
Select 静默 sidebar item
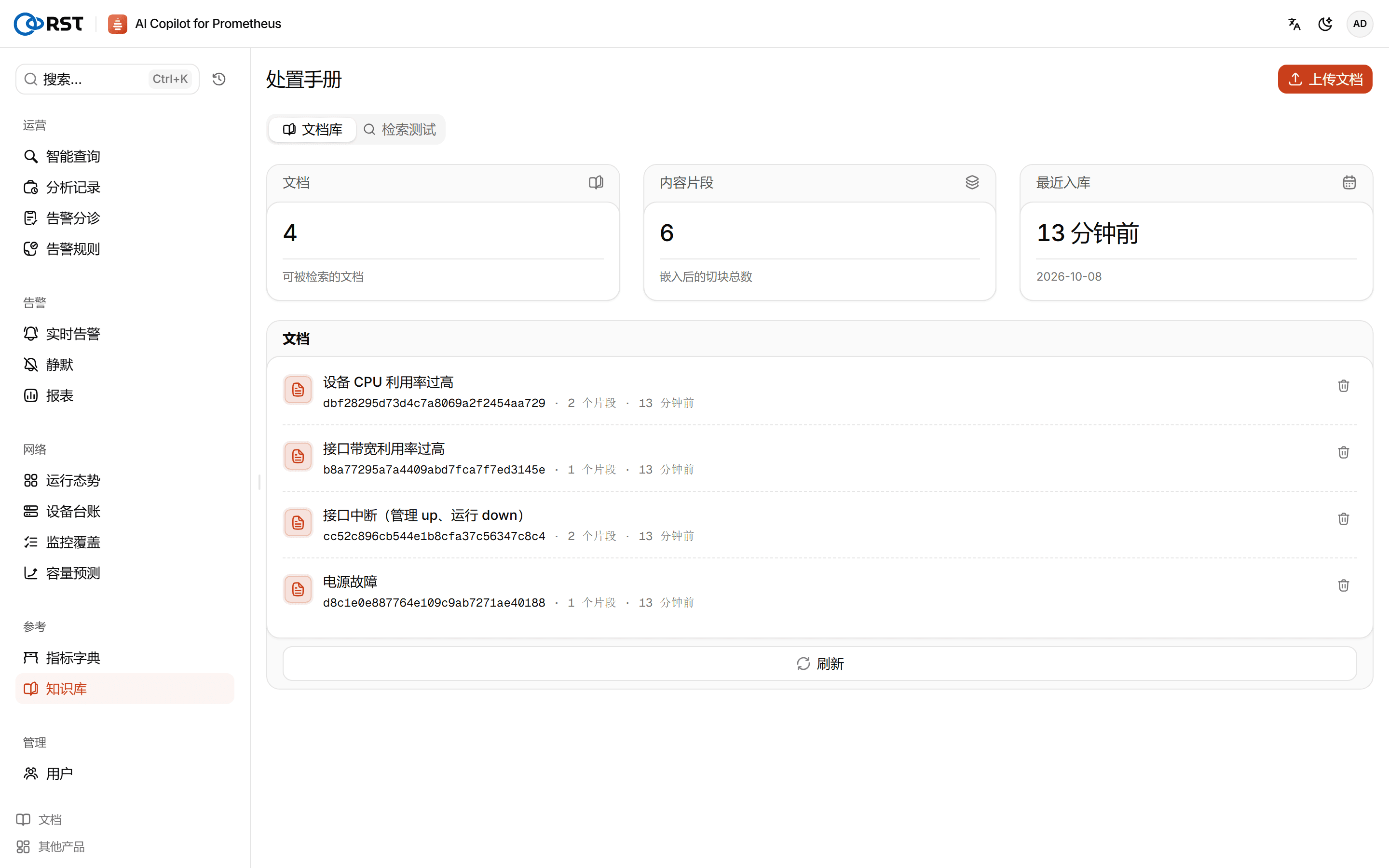[124, 365]
